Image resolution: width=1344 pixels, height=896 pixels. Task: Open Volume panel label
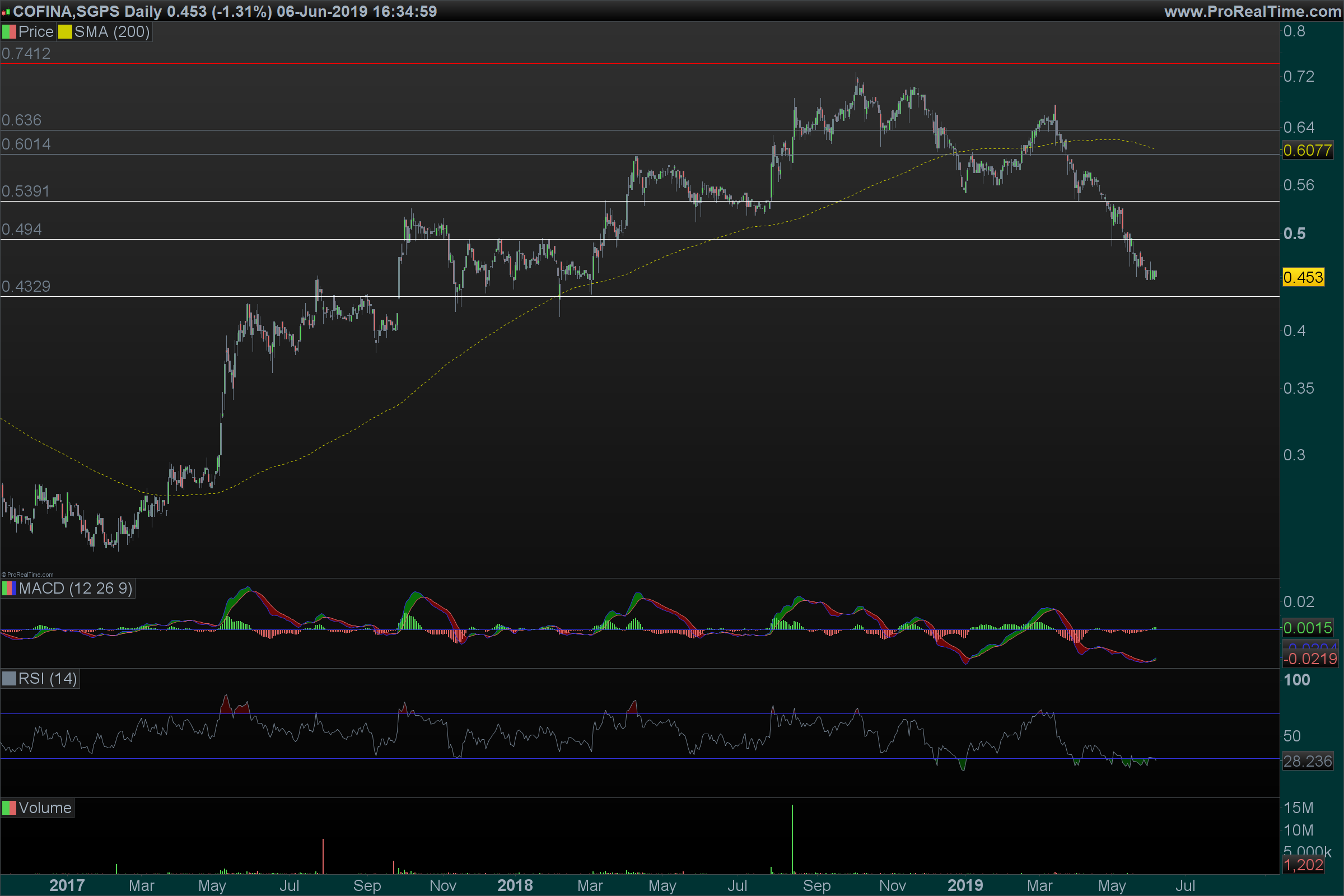click(x=45, y=808)
